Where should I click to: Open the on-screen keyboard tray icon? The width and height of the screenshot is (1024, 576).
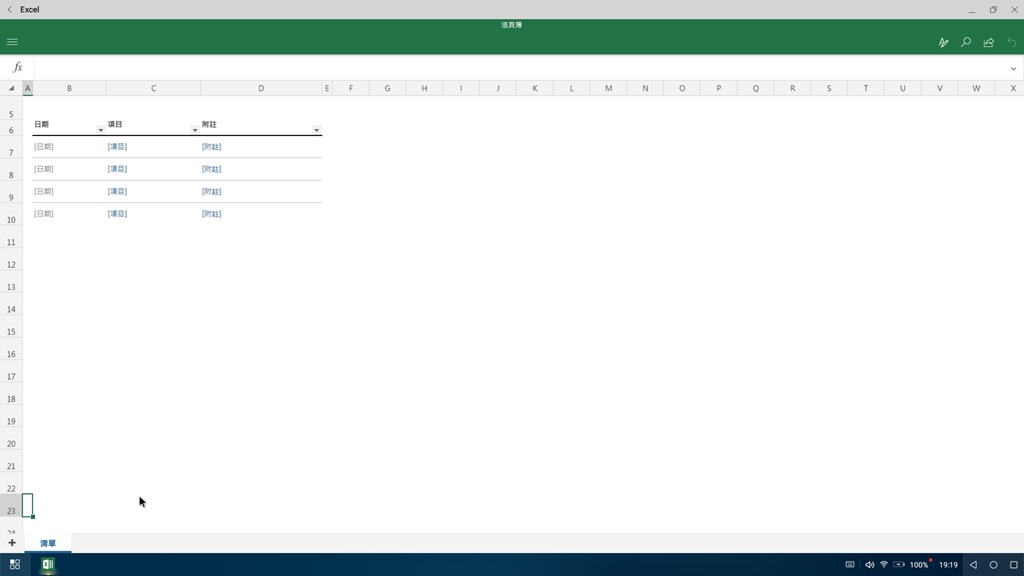[x=850, y=565]
